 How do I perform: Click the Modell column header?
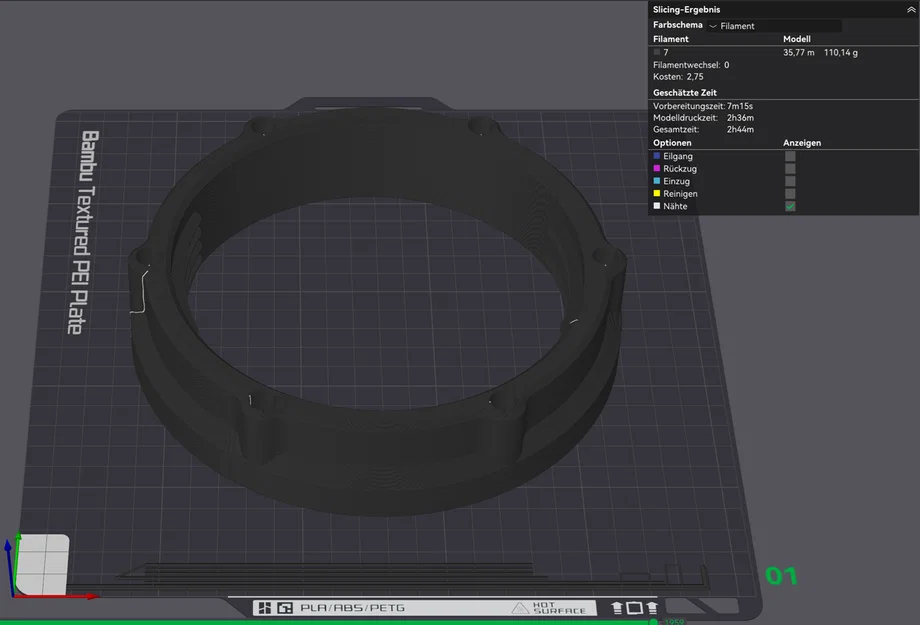tap(797, 39)
